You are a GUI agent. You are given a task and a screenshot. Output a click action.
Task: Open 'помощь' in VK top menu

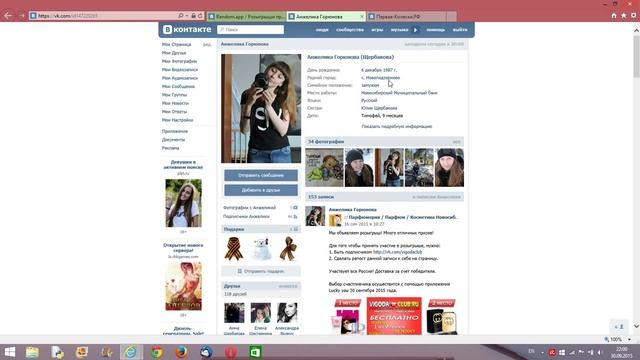[x=436, y=30]
